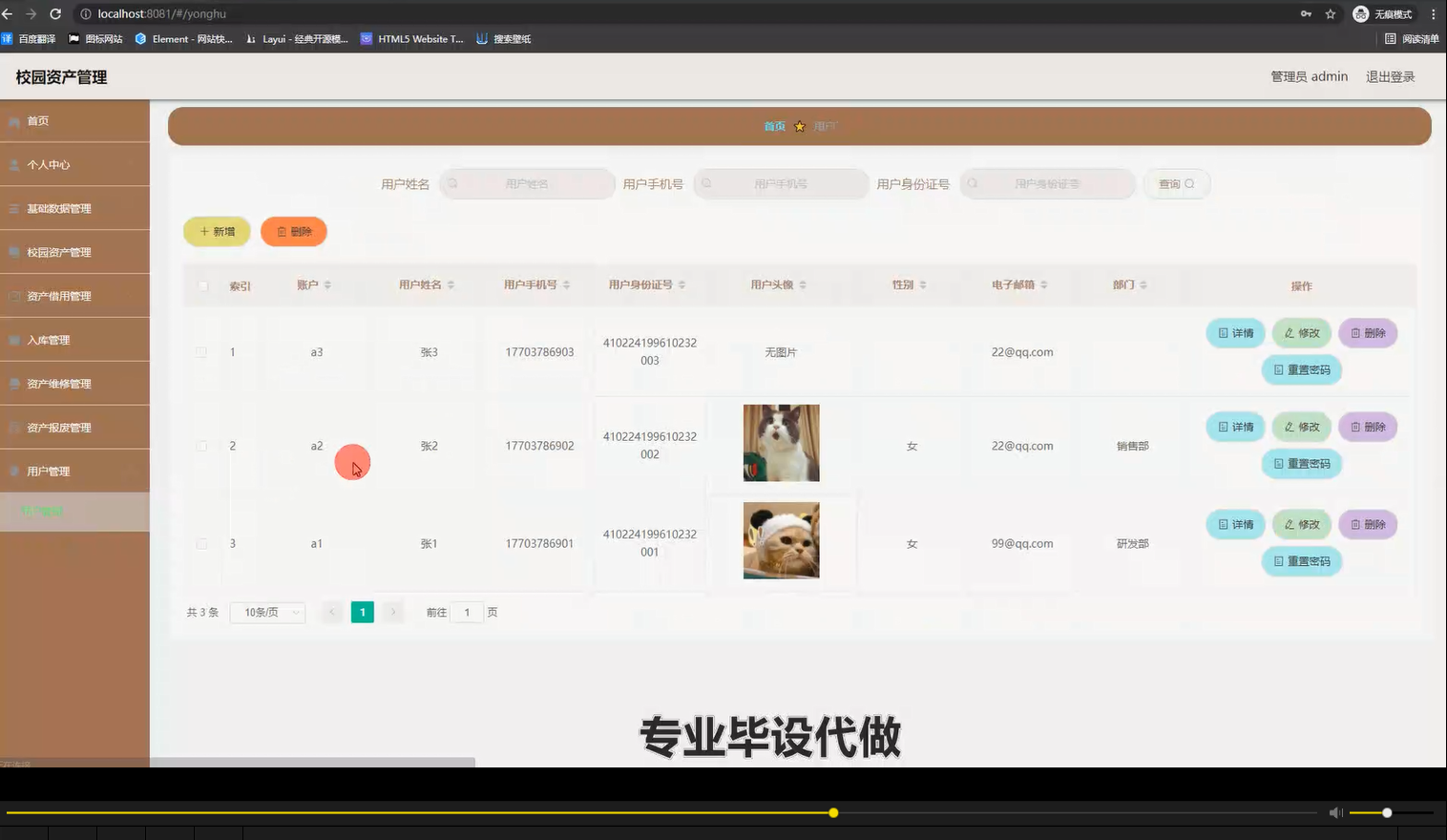This screenshot has height=840, width=1447.
Task: Check the row checkbox for user a2
Action: click(201, 446)
